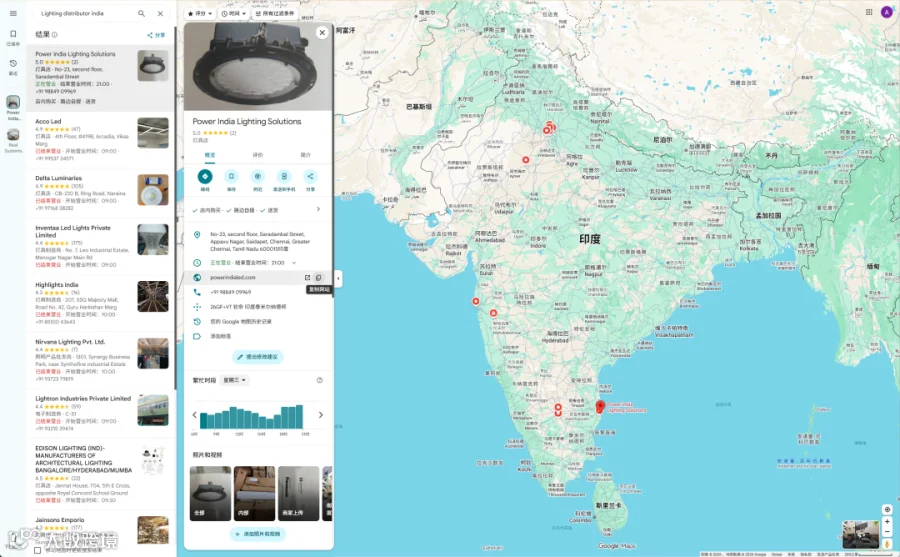Open Google apps grid
900x557 pixels.
coord(869,12)
